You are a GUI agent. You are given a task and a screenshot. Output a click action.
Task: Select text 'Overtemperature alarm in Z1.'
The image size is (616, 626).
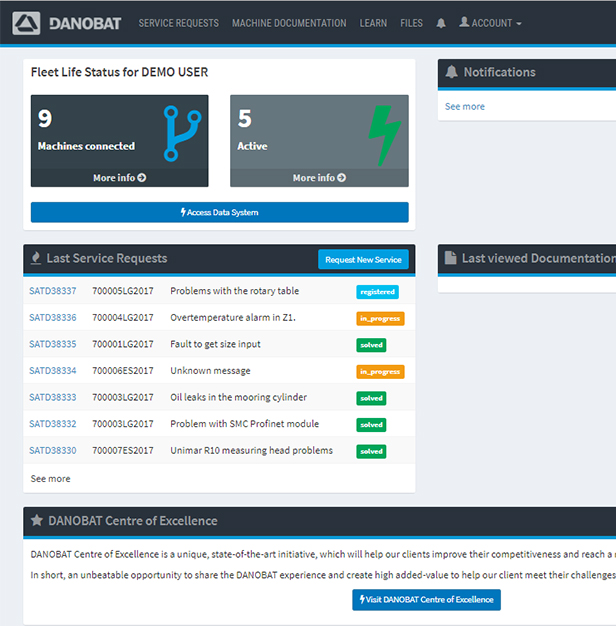(x=233, y=318)
